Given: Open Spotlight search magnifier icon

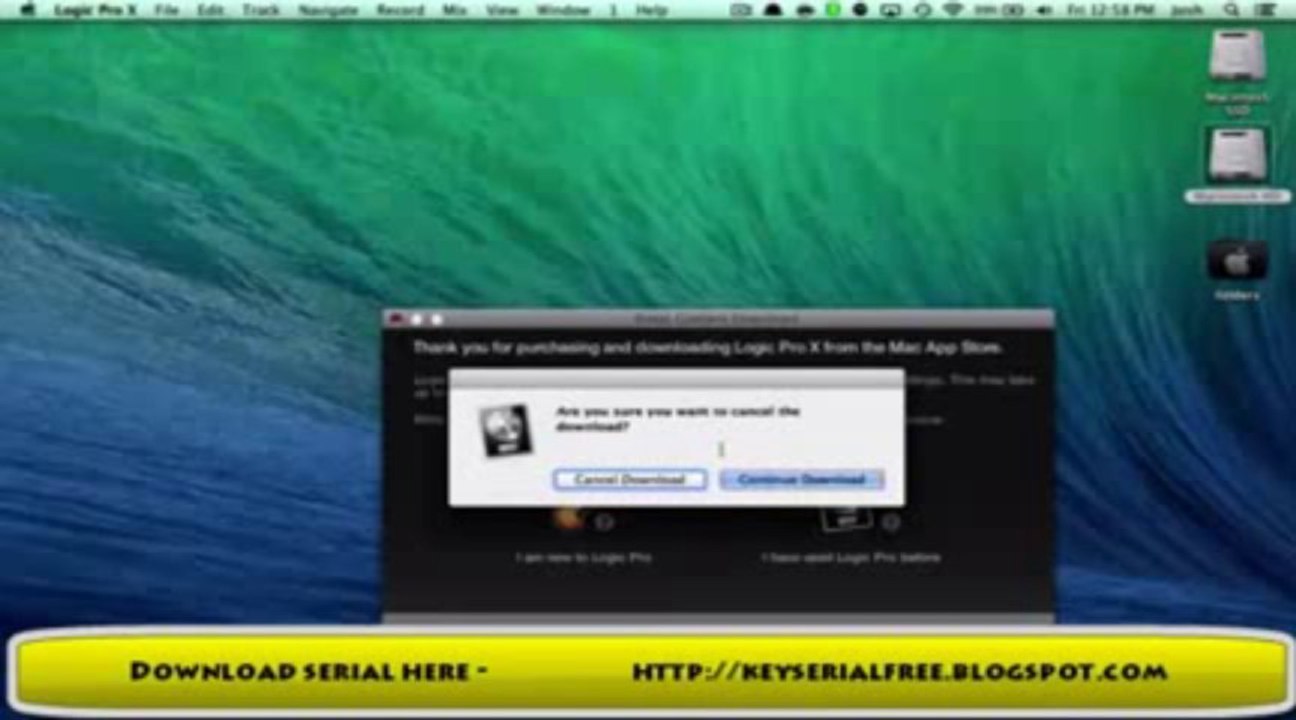Looking at the screenshot, I should point(1232,10).
